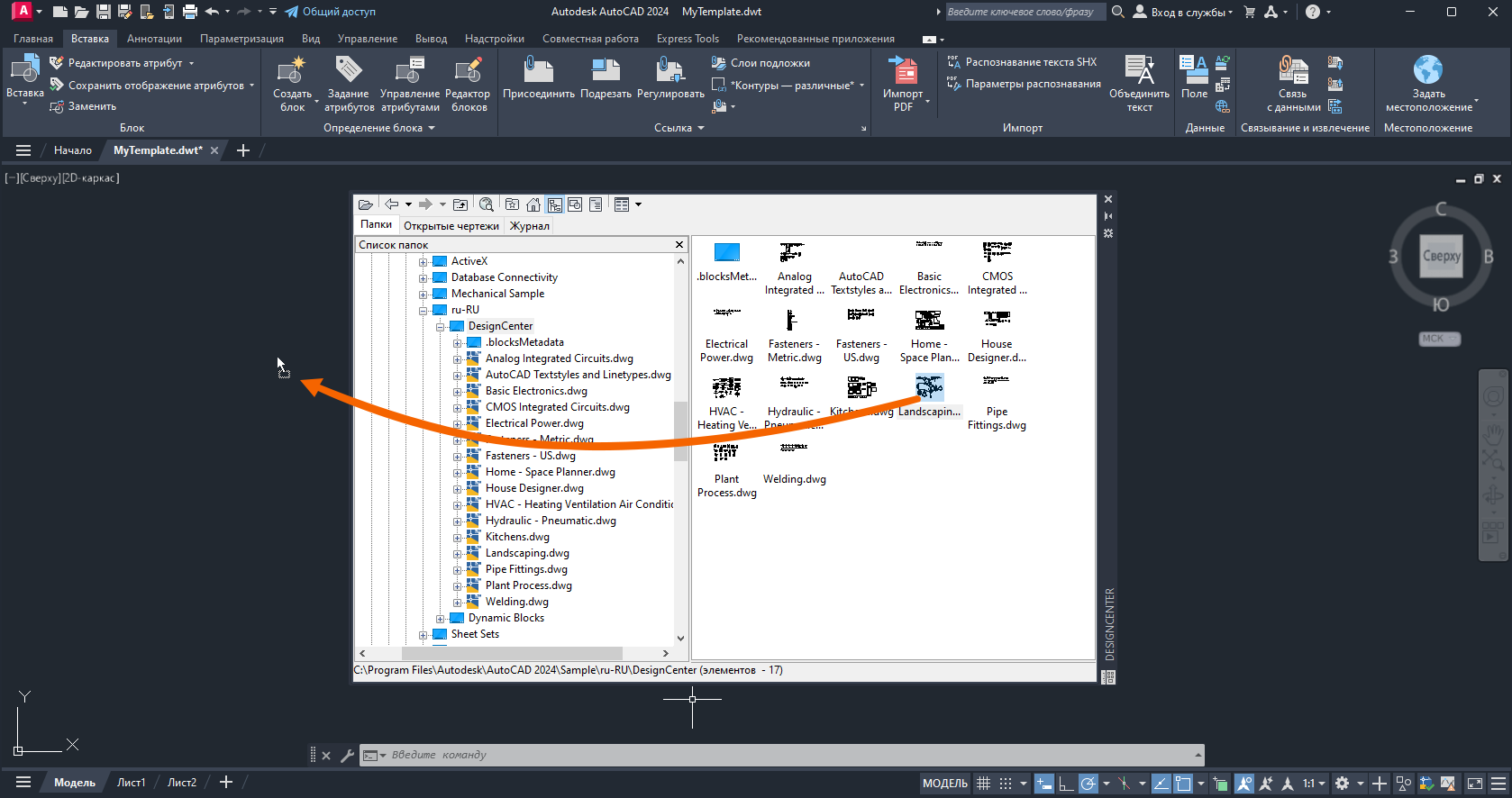Open the Вставка insert block dropdown

click(24, 104)
